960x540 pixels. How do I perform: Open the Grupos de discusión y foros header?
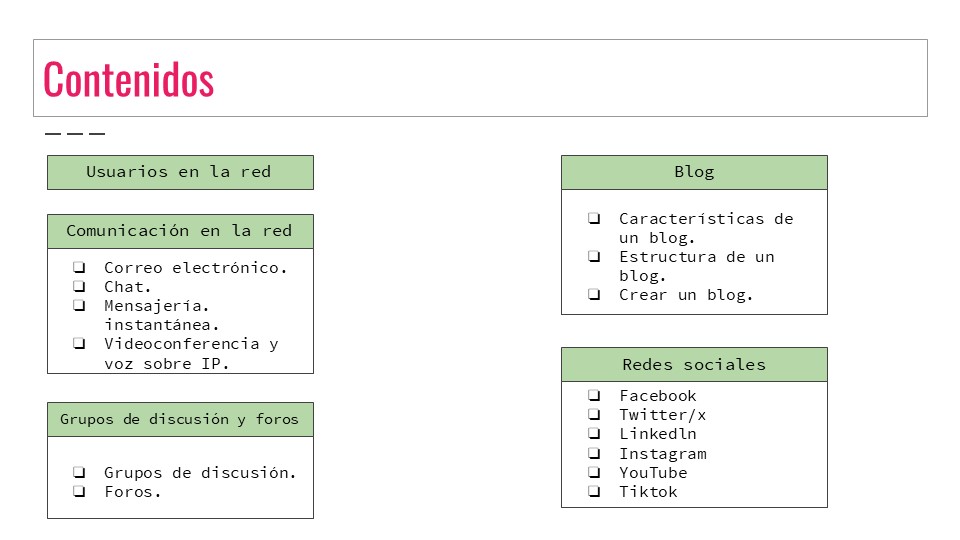(x=180, y=419)
